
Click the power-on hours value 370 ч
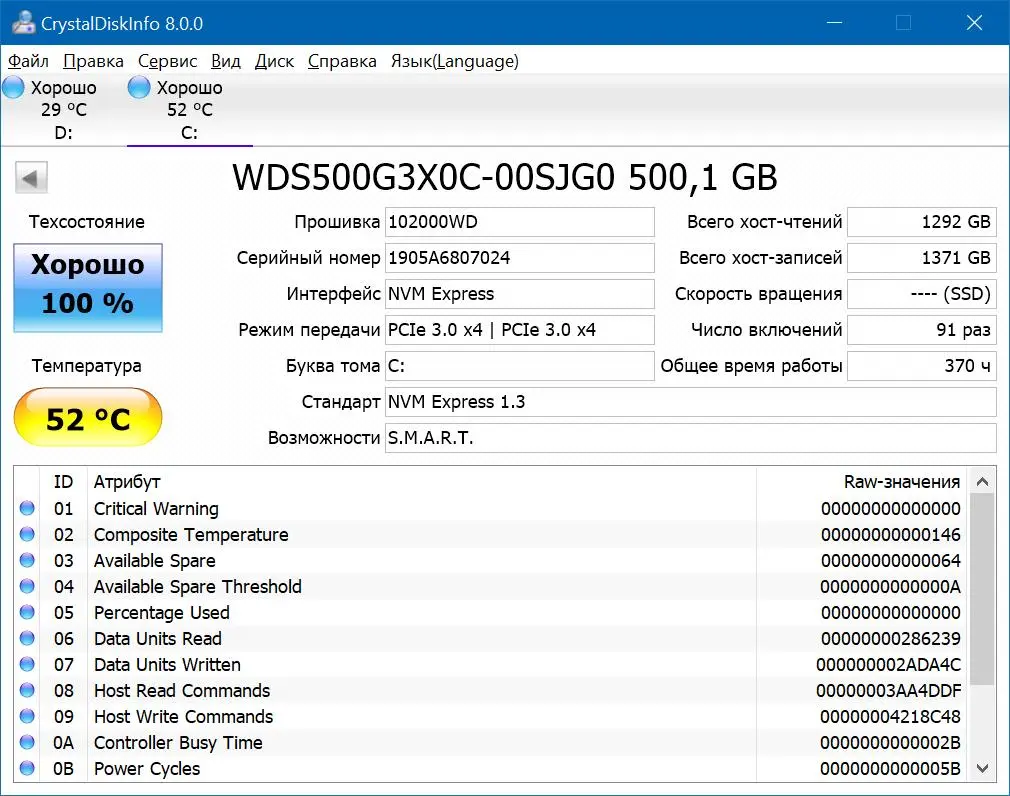pos(922,366)
